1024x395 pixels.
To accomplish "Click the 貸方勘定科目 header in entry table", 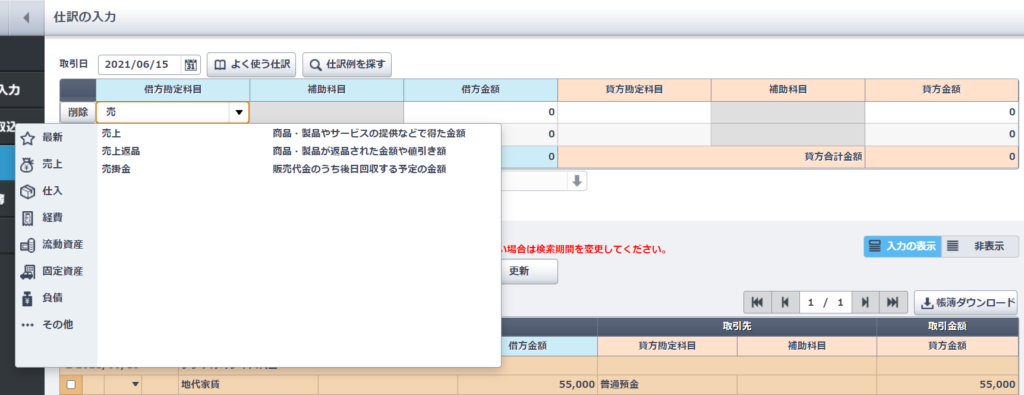I will [x=634, y=90].
